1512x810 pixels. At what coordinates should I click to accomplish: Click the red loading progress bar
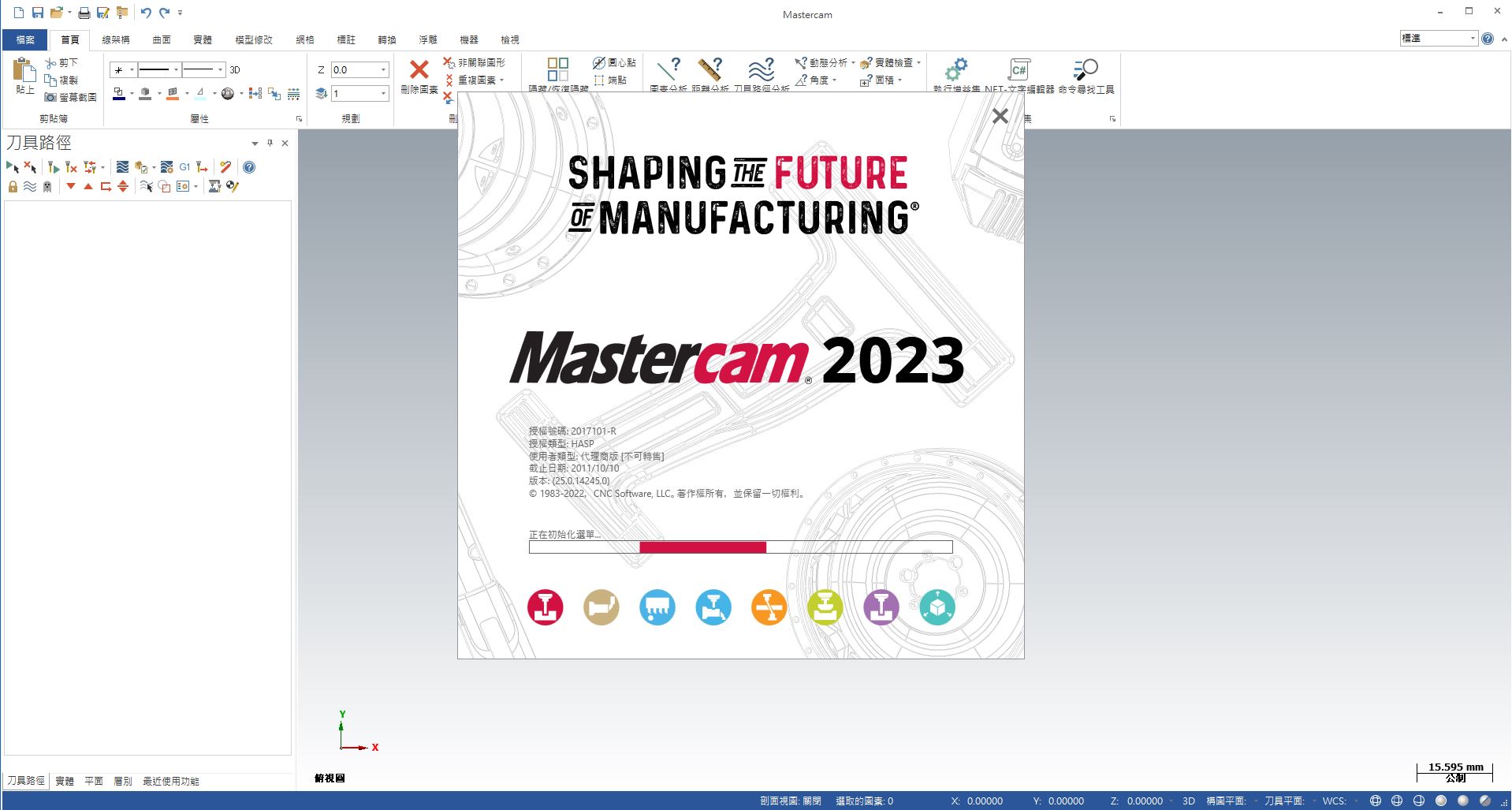tap(702, 547)
